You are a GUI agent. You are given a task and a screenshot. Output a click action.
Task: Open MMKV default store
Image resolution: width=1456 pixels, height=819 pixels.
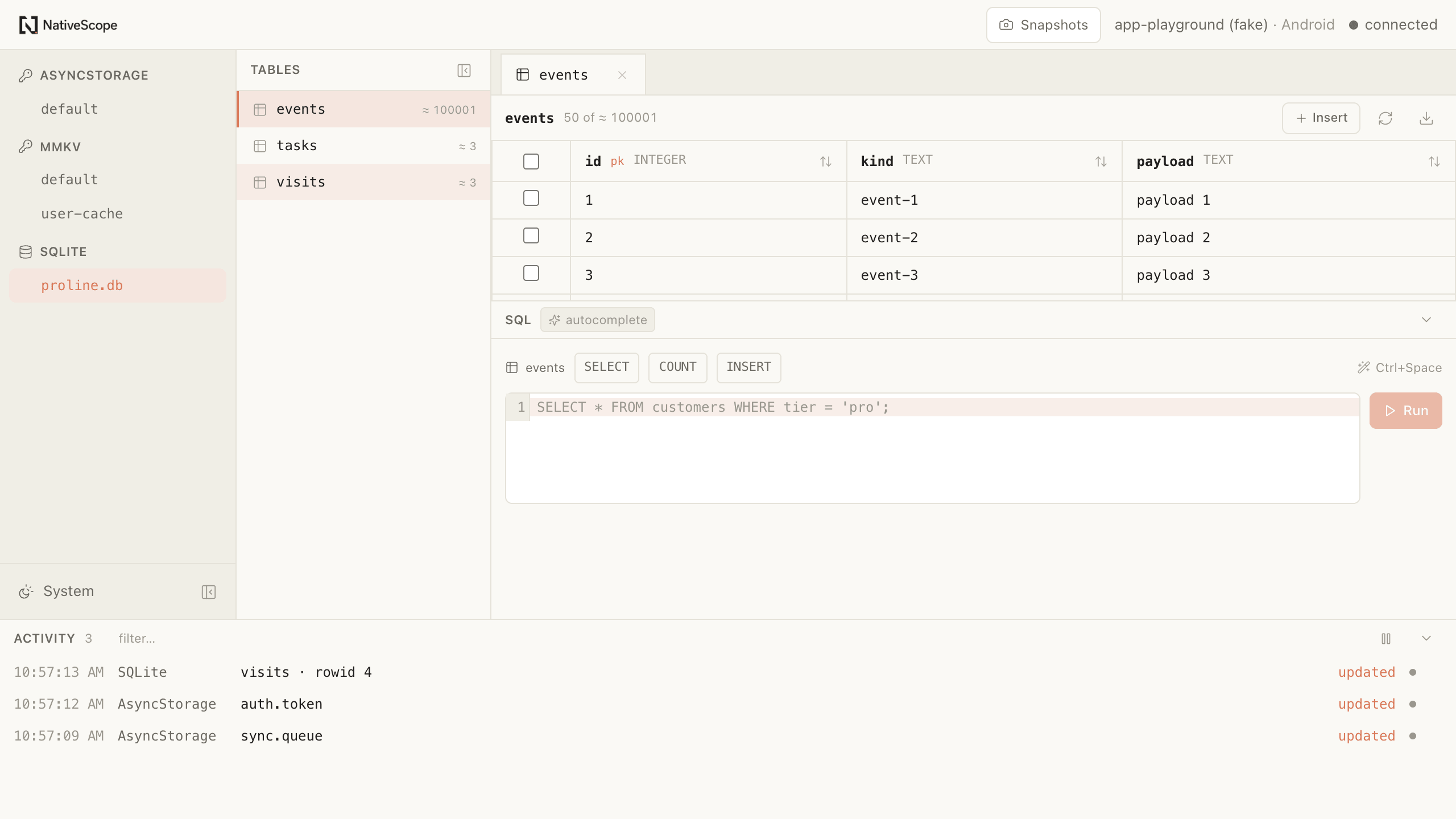pos(118,180)
